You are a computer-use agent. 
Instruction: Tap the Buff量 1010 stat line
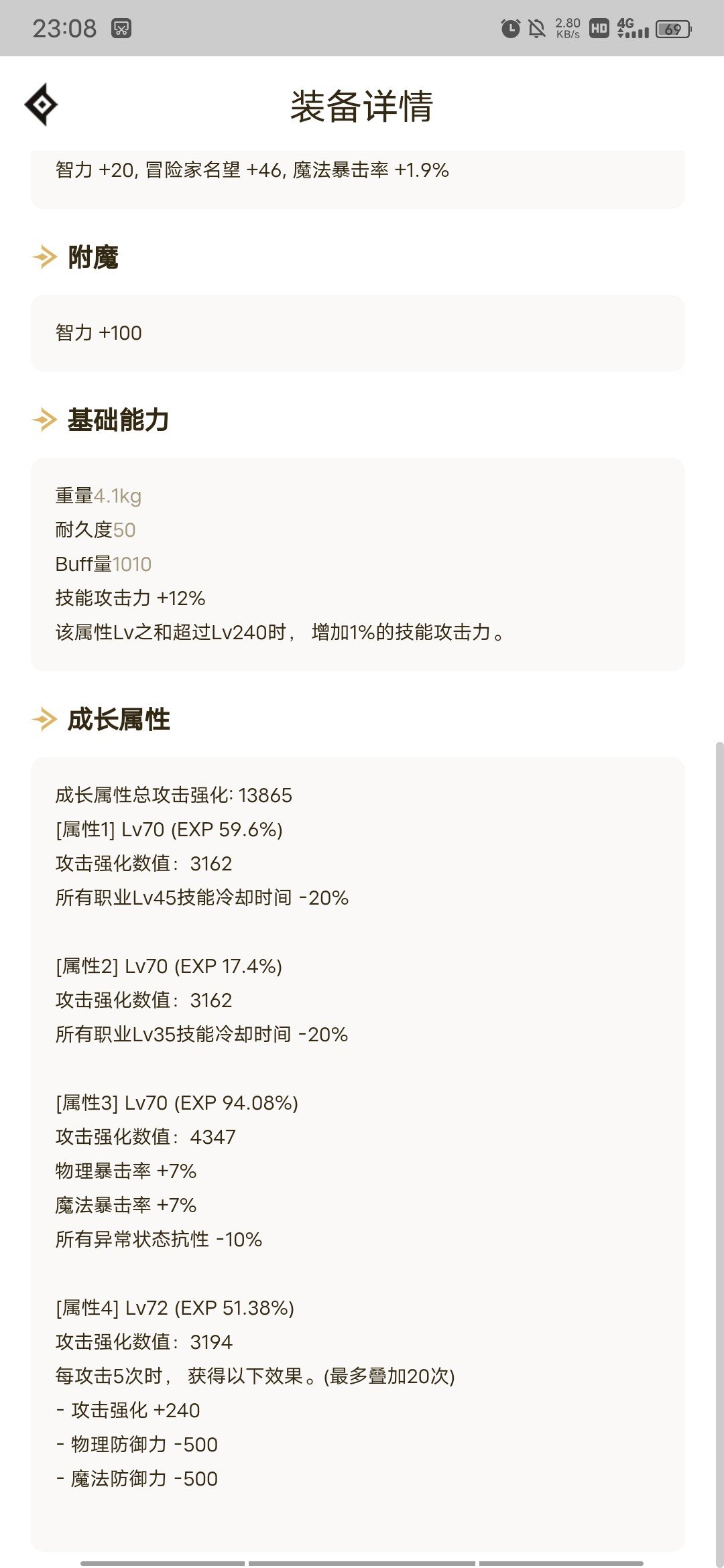[103, 564]
